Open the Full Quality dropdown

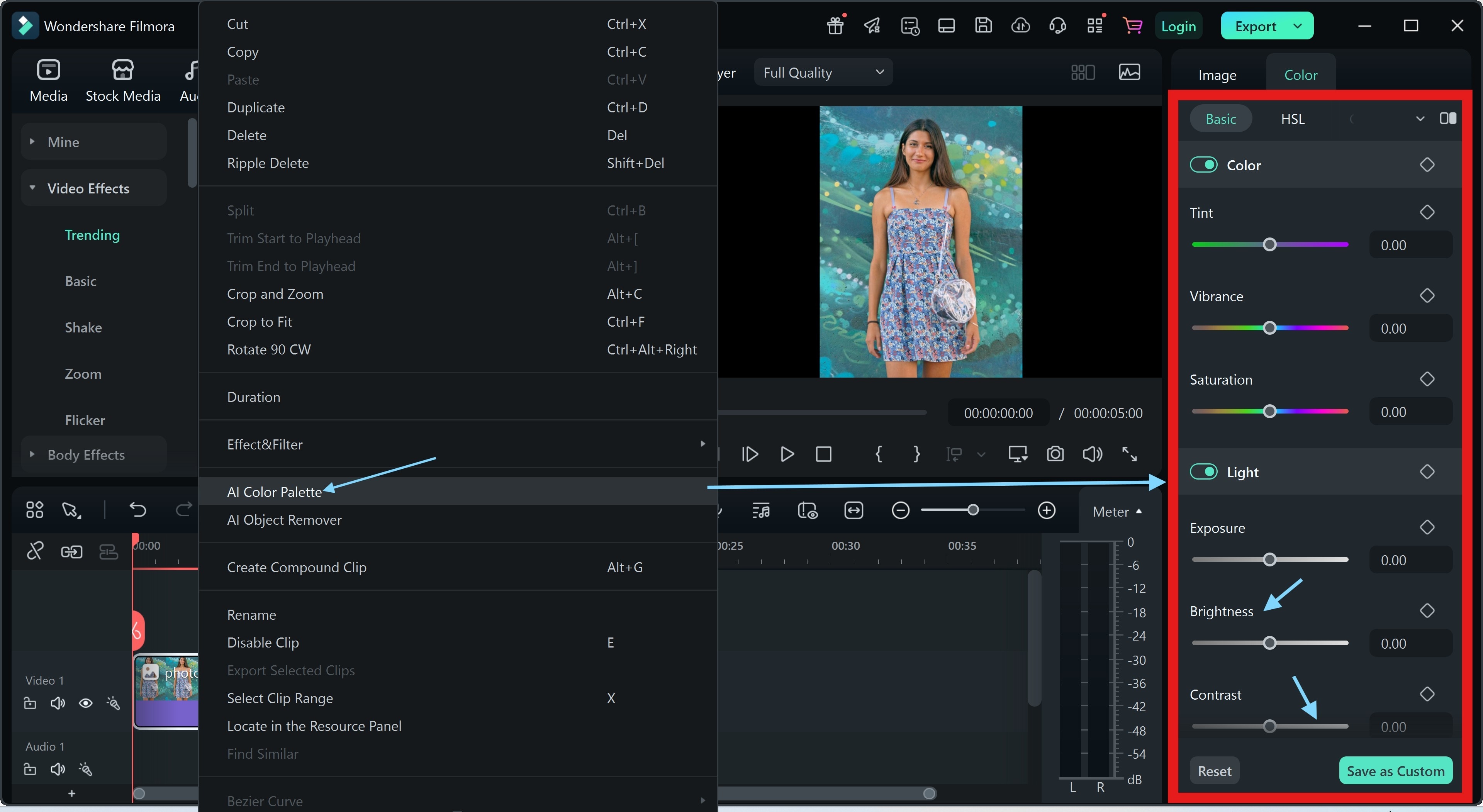click(x=823, y=73)
